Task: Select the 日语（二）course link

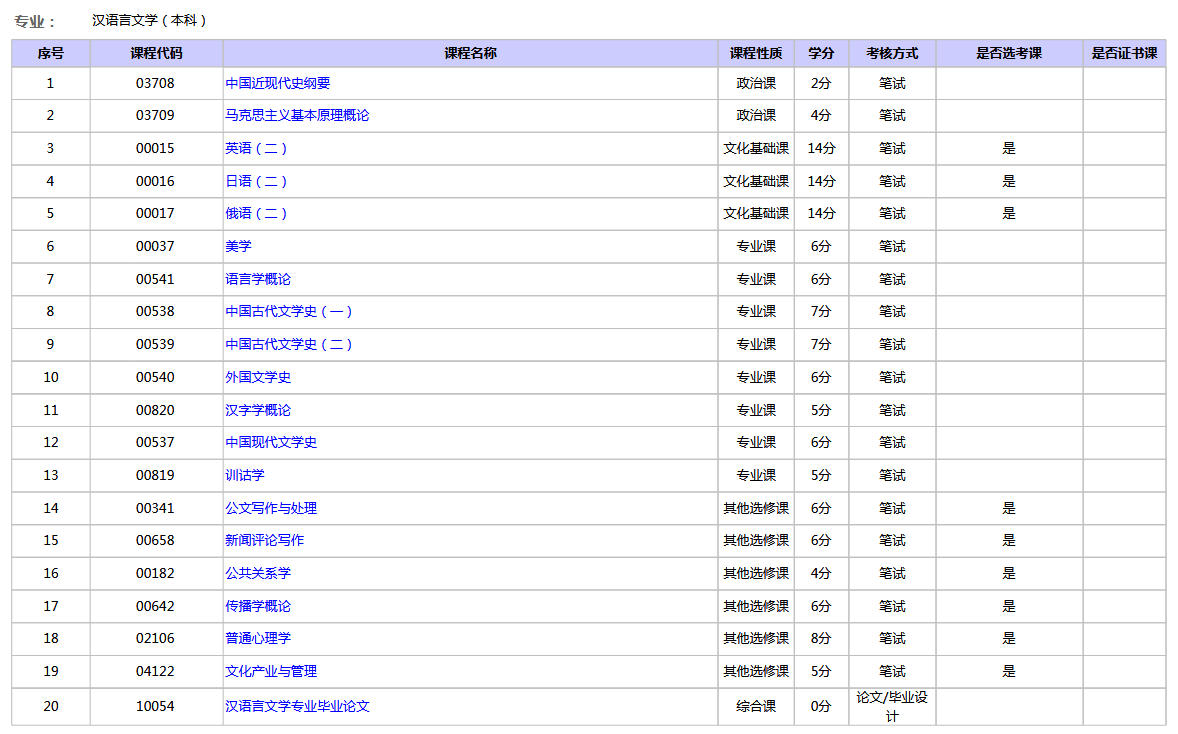Action: 258,181
